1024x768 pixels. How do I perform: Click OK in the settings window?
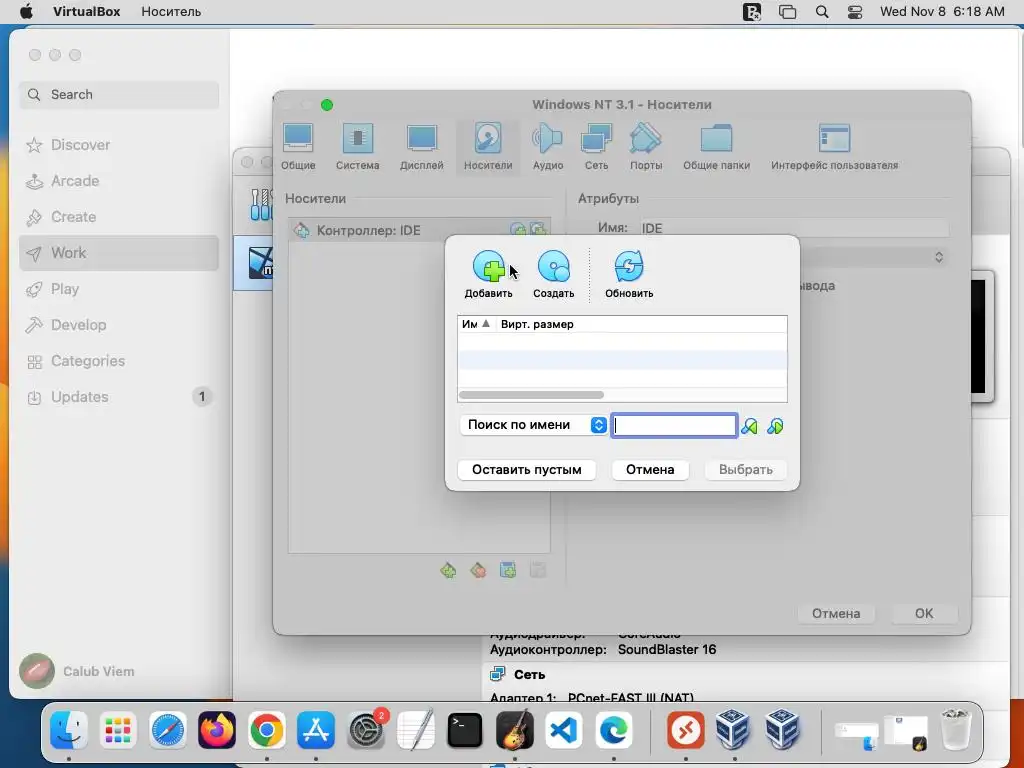pos(923,613)
